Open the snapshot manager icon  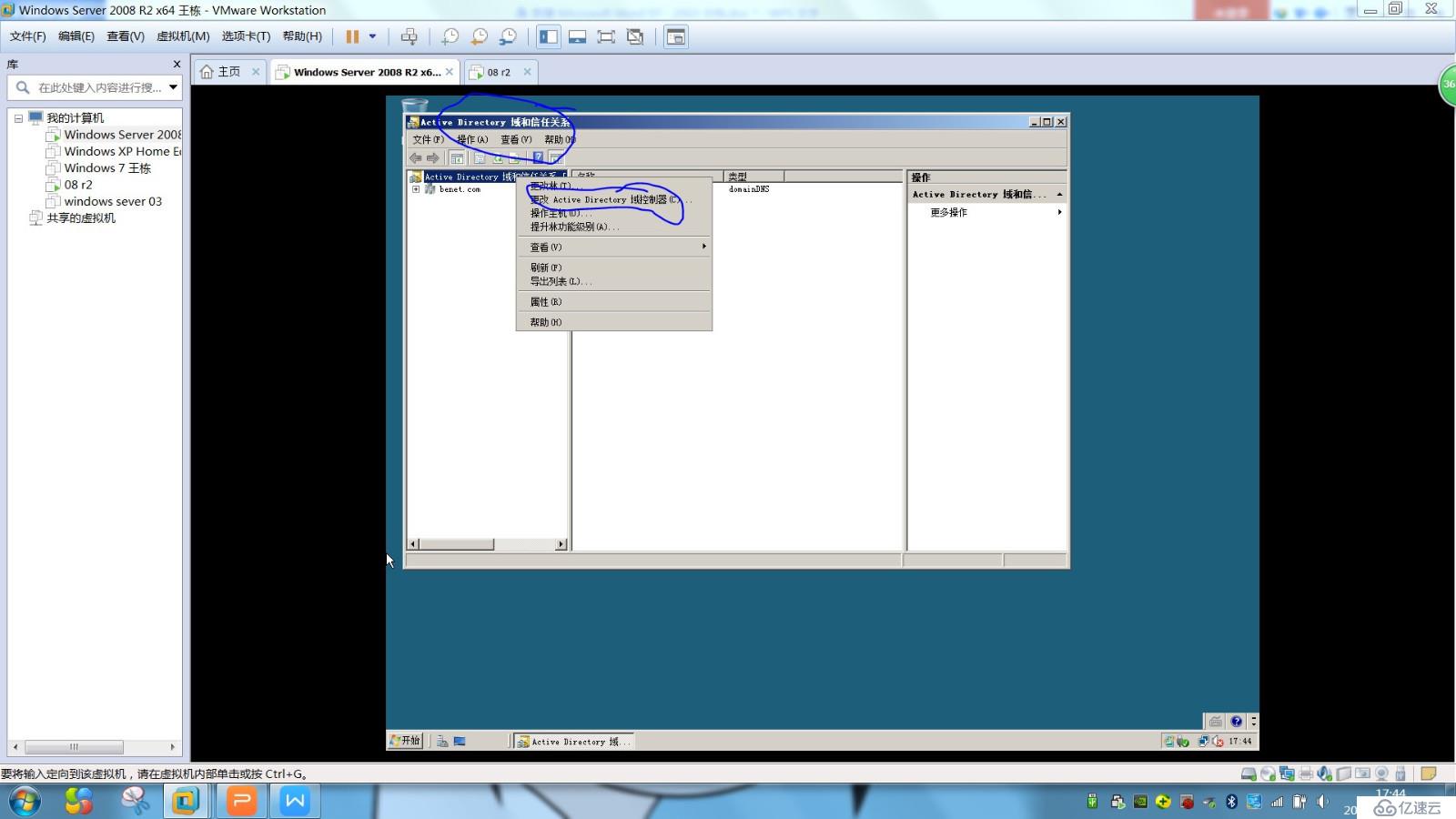(x=508, y=36)
